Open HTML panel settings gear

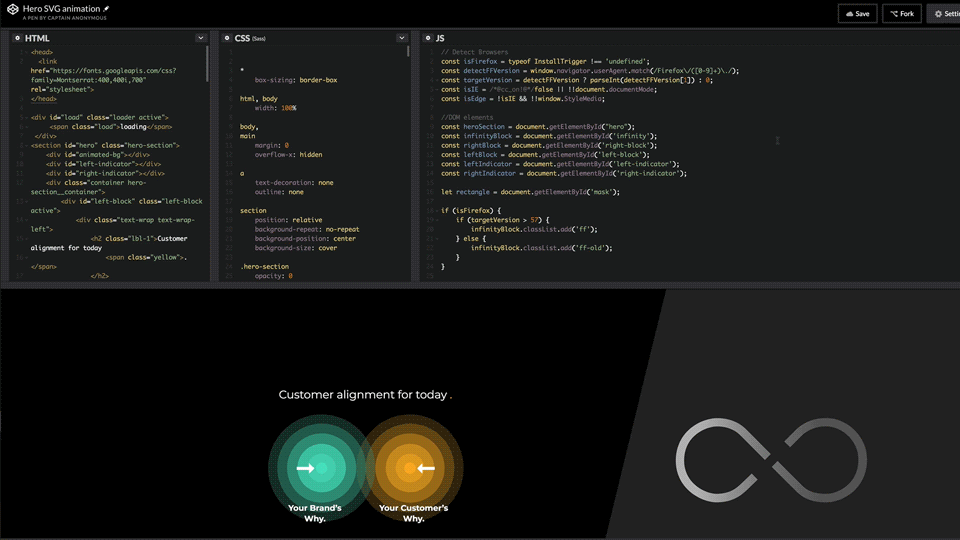click(17, 38)
